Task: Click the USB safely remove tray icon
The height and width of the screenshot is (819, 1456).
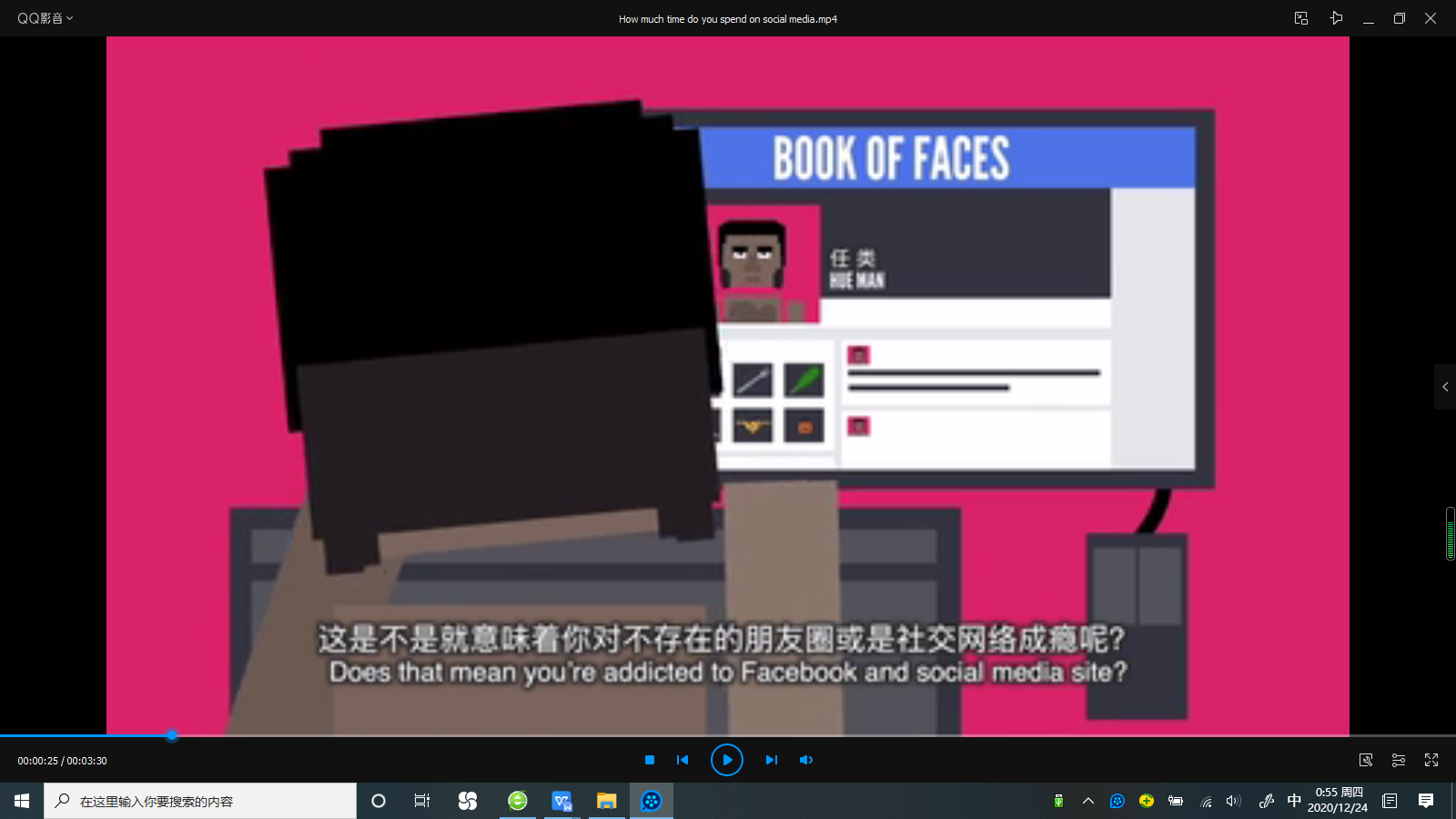Action: [x=1058, y=801]
